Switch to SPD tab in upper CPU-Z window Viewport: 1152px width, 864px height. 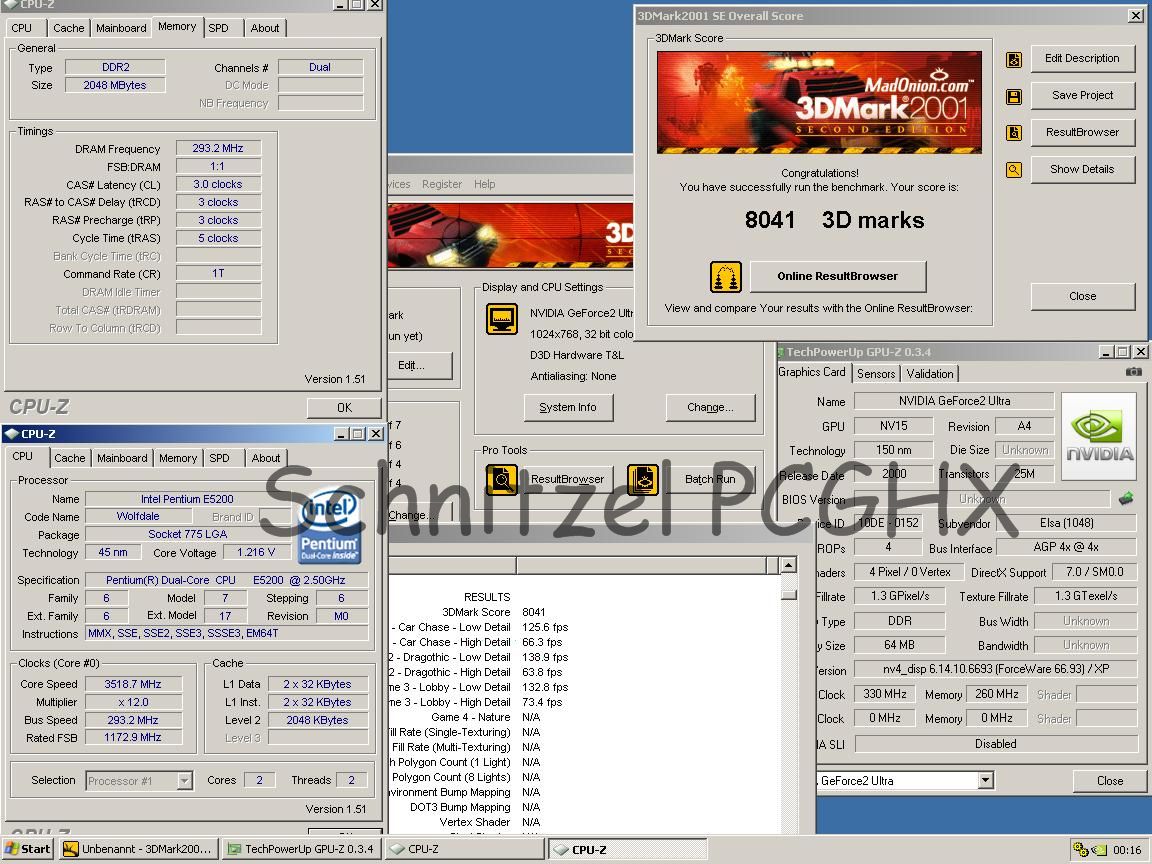pyautogui.click(x=218, y=28)
